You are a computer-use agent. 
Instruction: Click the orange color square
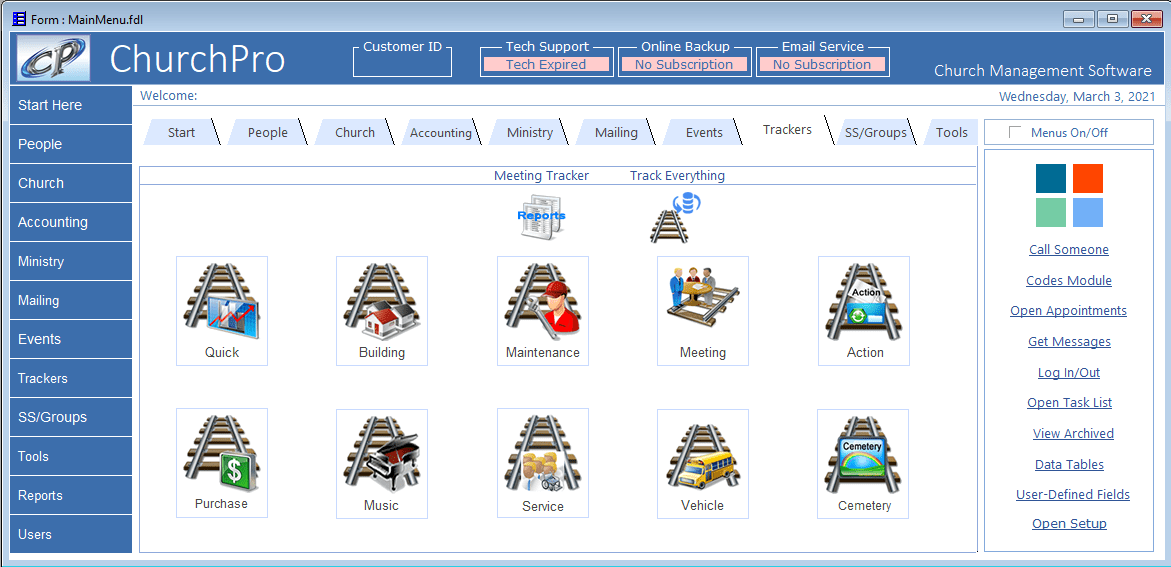(x=1087, y=179)
